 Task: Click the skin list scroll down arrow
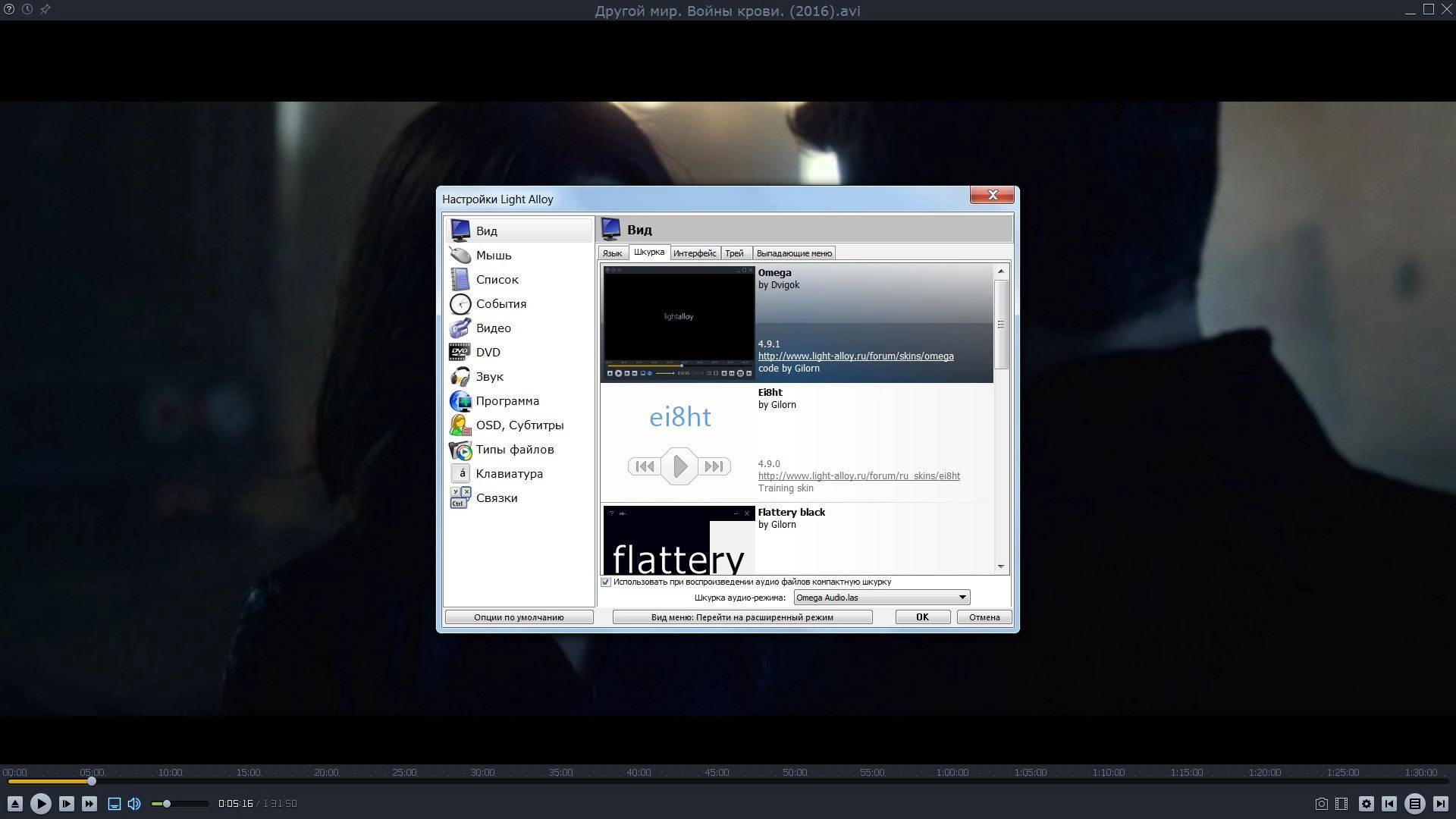point(1001,566)
